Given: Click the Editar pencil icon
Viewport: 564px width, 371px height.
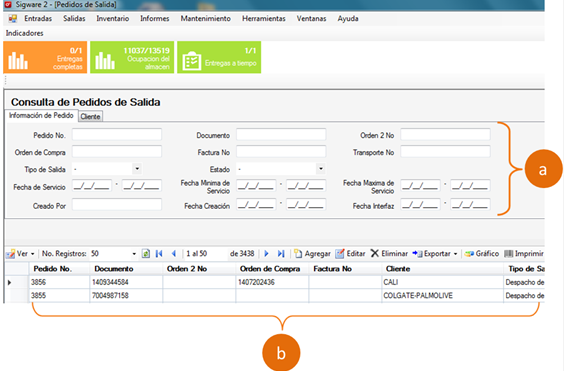Looking at the screenshot, I should point(340,254).
